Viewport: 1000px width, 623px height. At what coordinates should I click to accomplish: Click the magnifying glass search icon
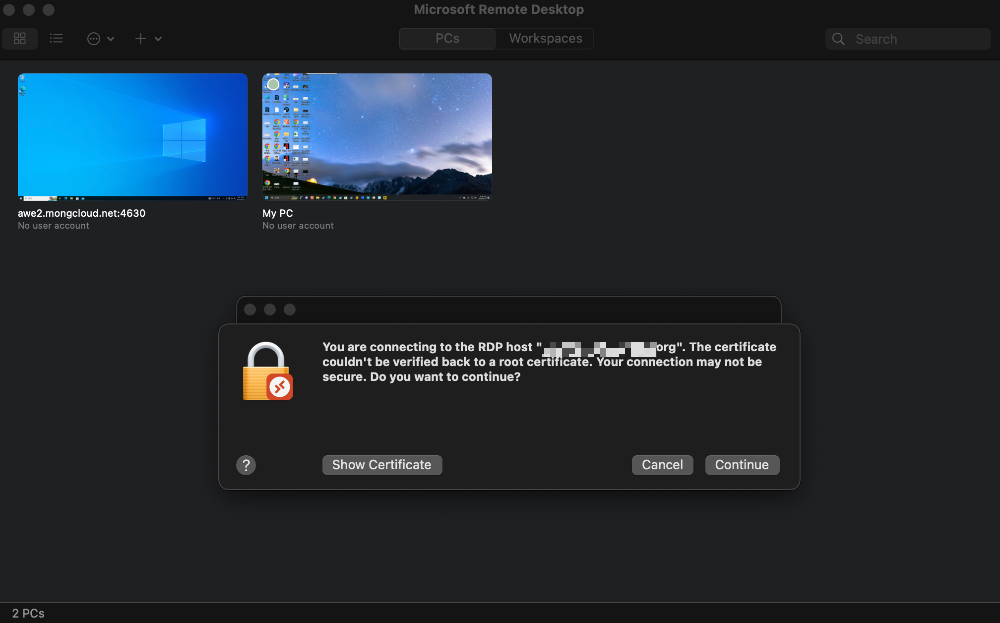click(838, 39)
